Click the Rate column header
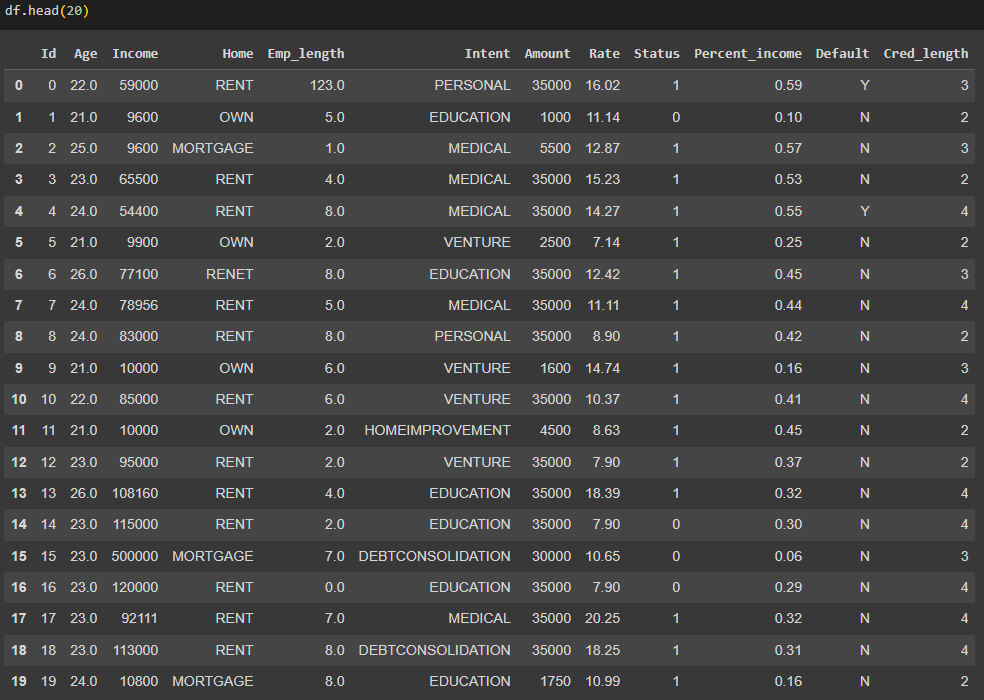The height and width of the screenshot is (700, 984). click(x=604, y=53)
